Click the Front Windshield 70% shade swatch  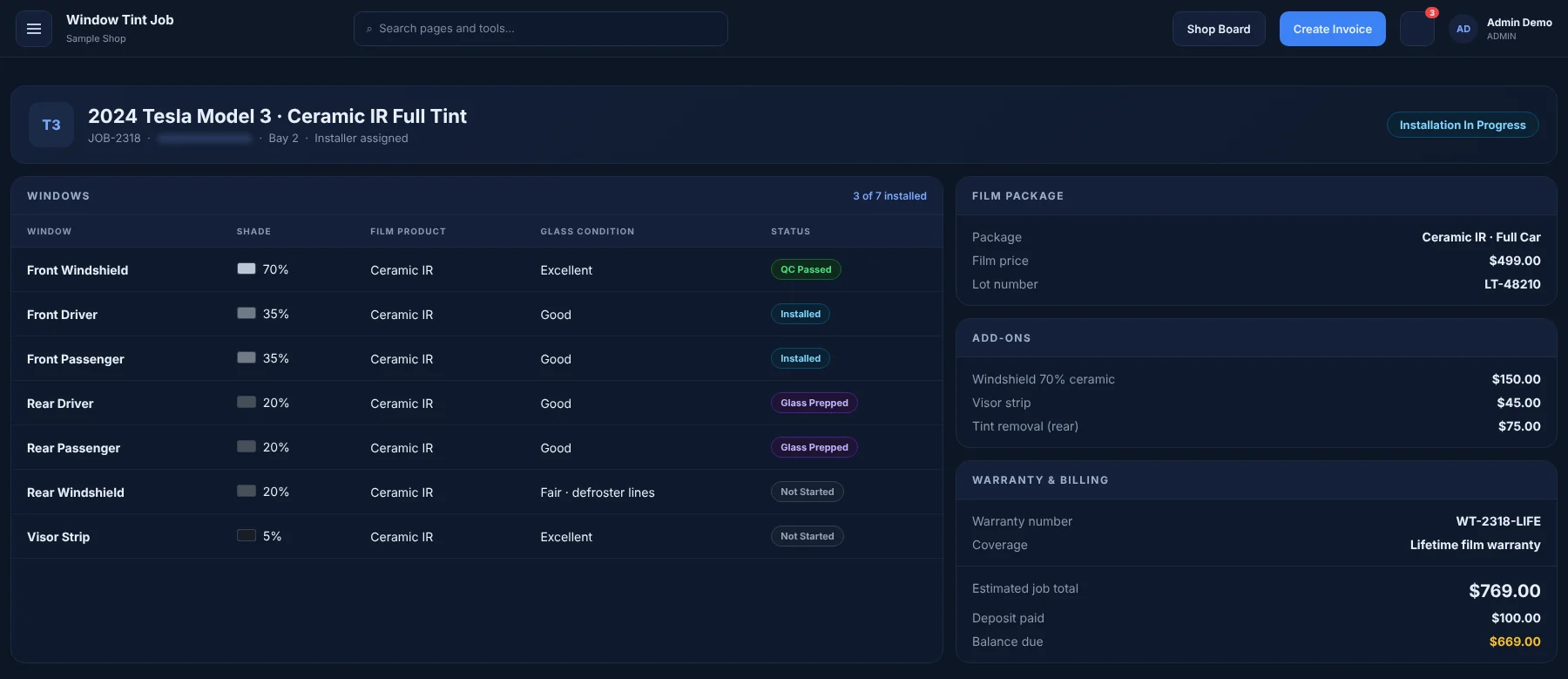click(247, 268)
